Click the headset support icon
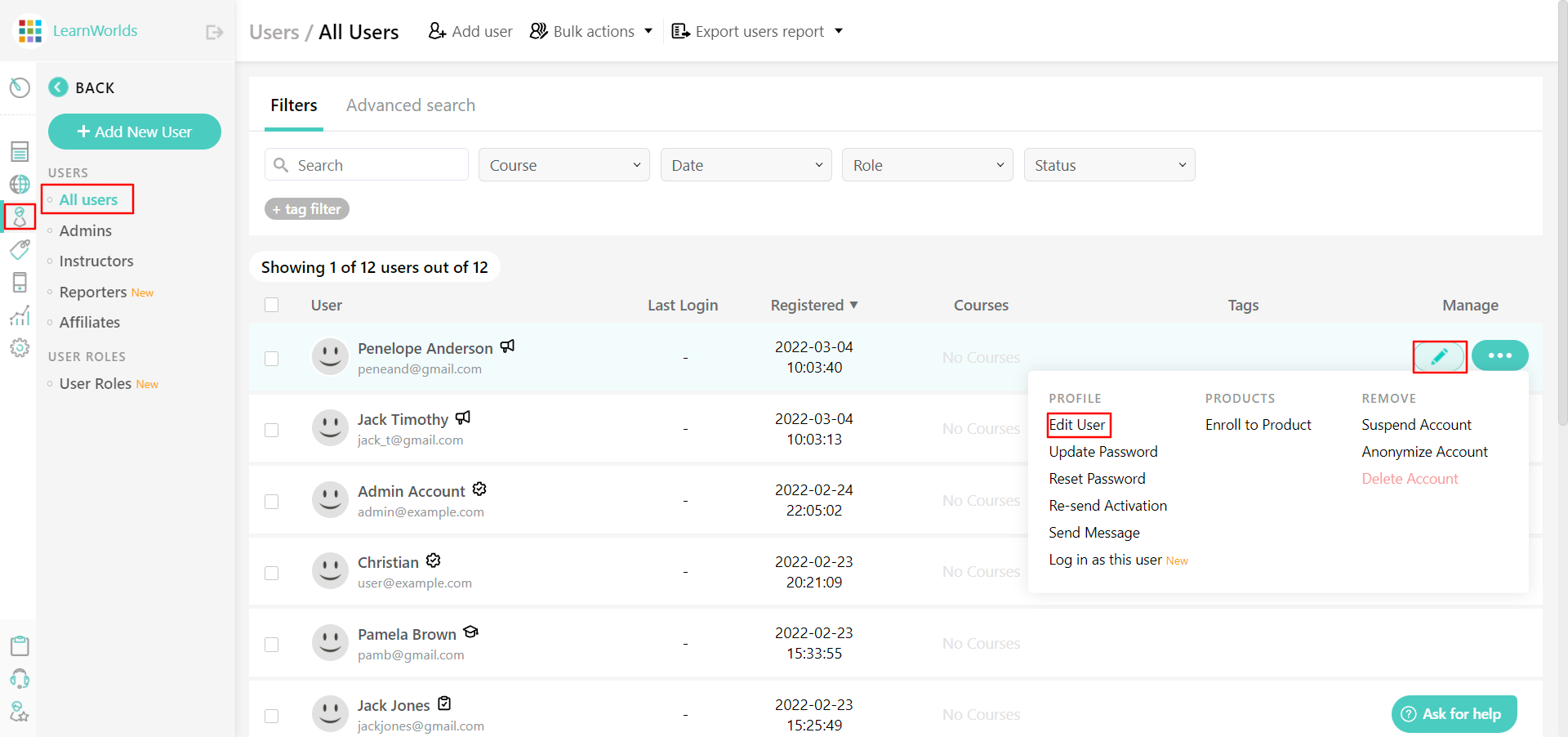This screenshot has height=737, width=1568. 20,679
